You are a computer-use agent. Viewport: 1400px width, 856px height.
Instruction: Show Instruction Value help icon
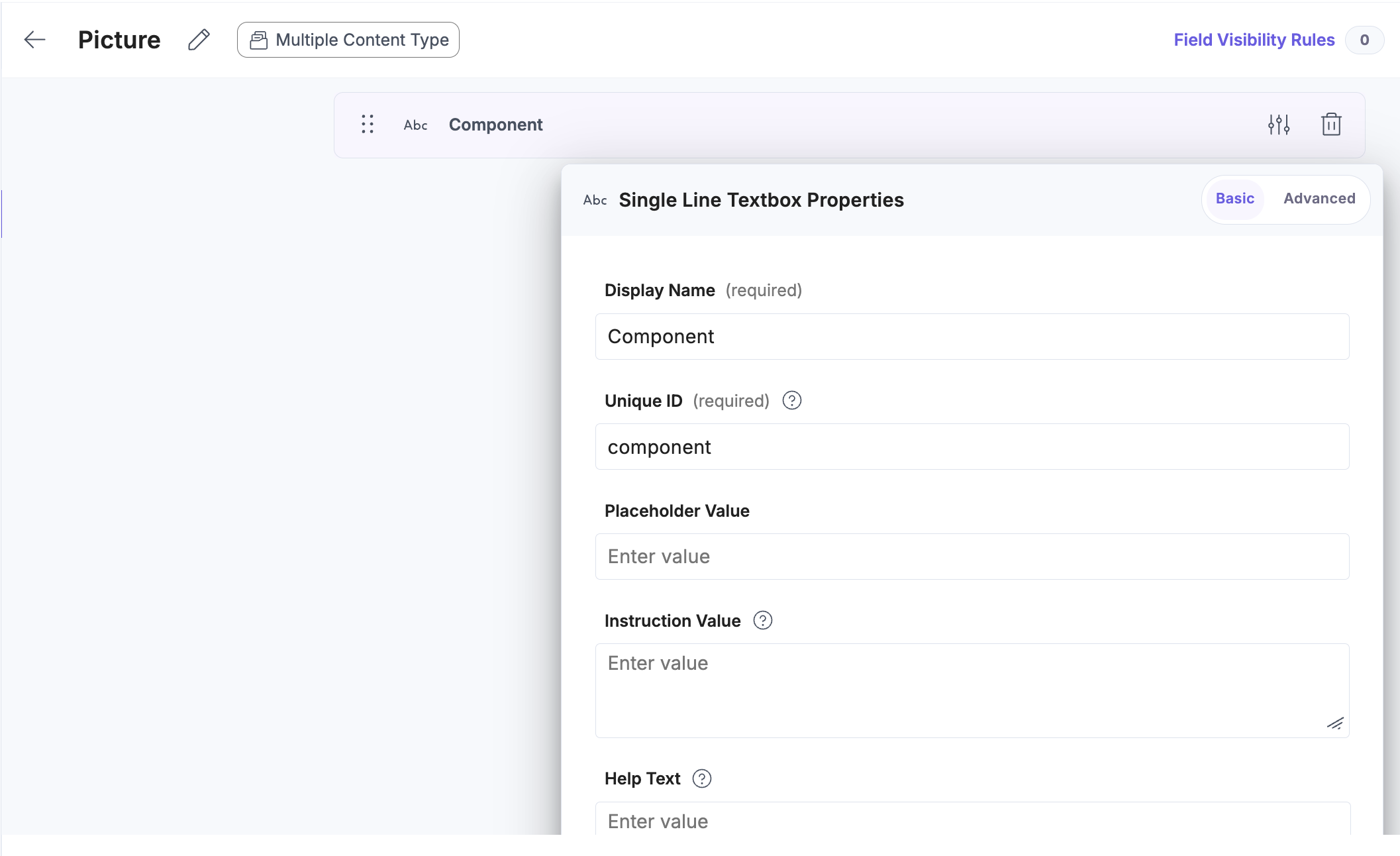763,620
